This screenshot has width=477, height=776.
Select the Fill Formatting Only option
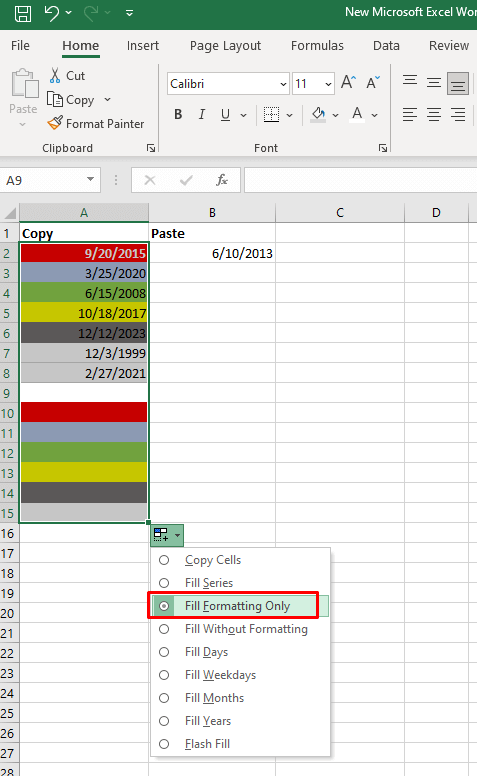240,606
